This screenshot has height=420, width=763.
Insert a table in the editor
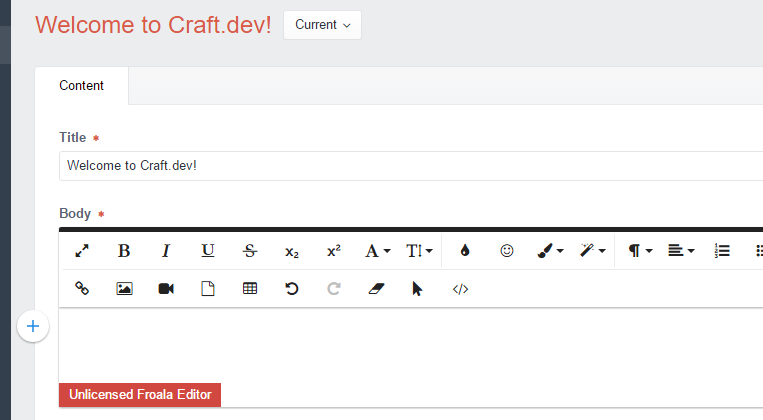(x=250, y=289)
